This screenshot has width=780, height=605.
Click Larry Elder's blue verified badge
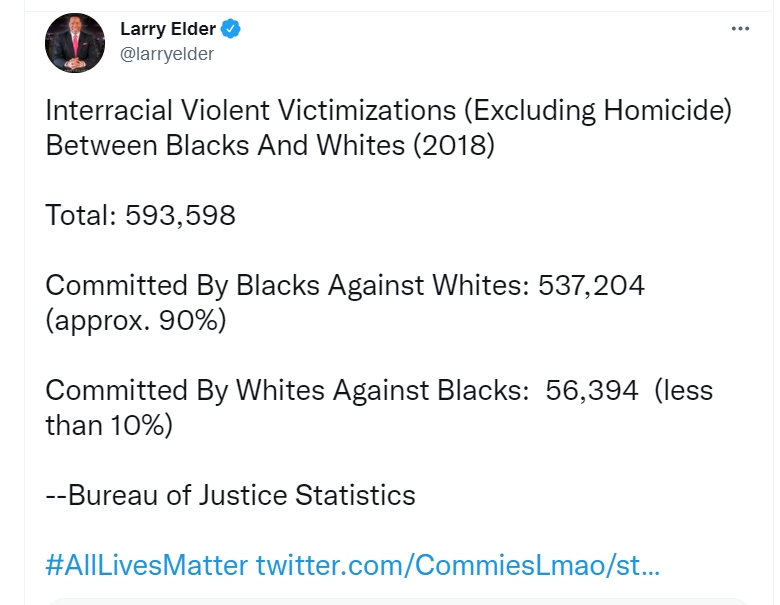click(x=230, y=29)
